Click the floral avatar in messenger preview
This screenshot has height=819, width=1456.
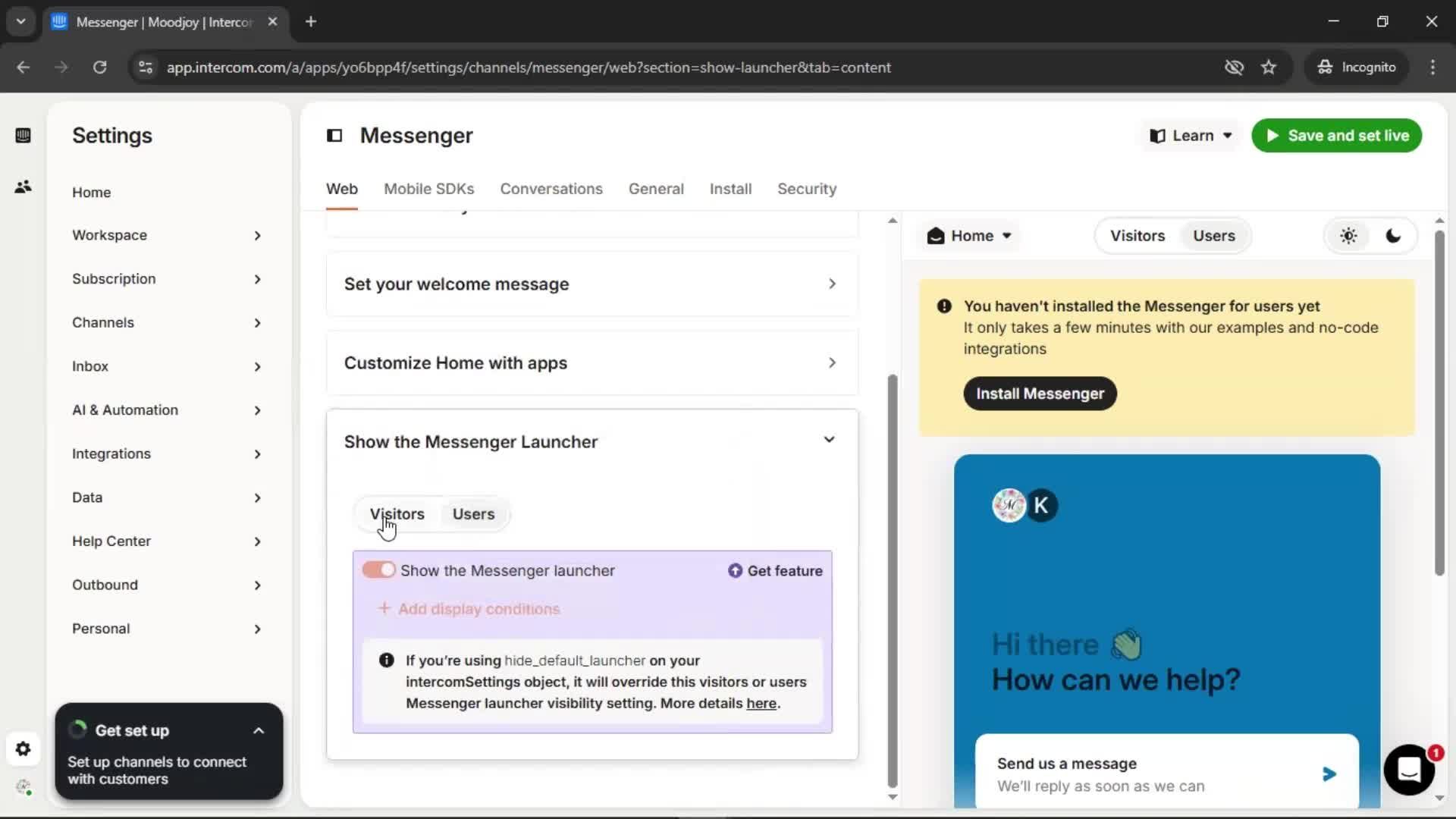pyautogui.click(x=1009, y=505)
